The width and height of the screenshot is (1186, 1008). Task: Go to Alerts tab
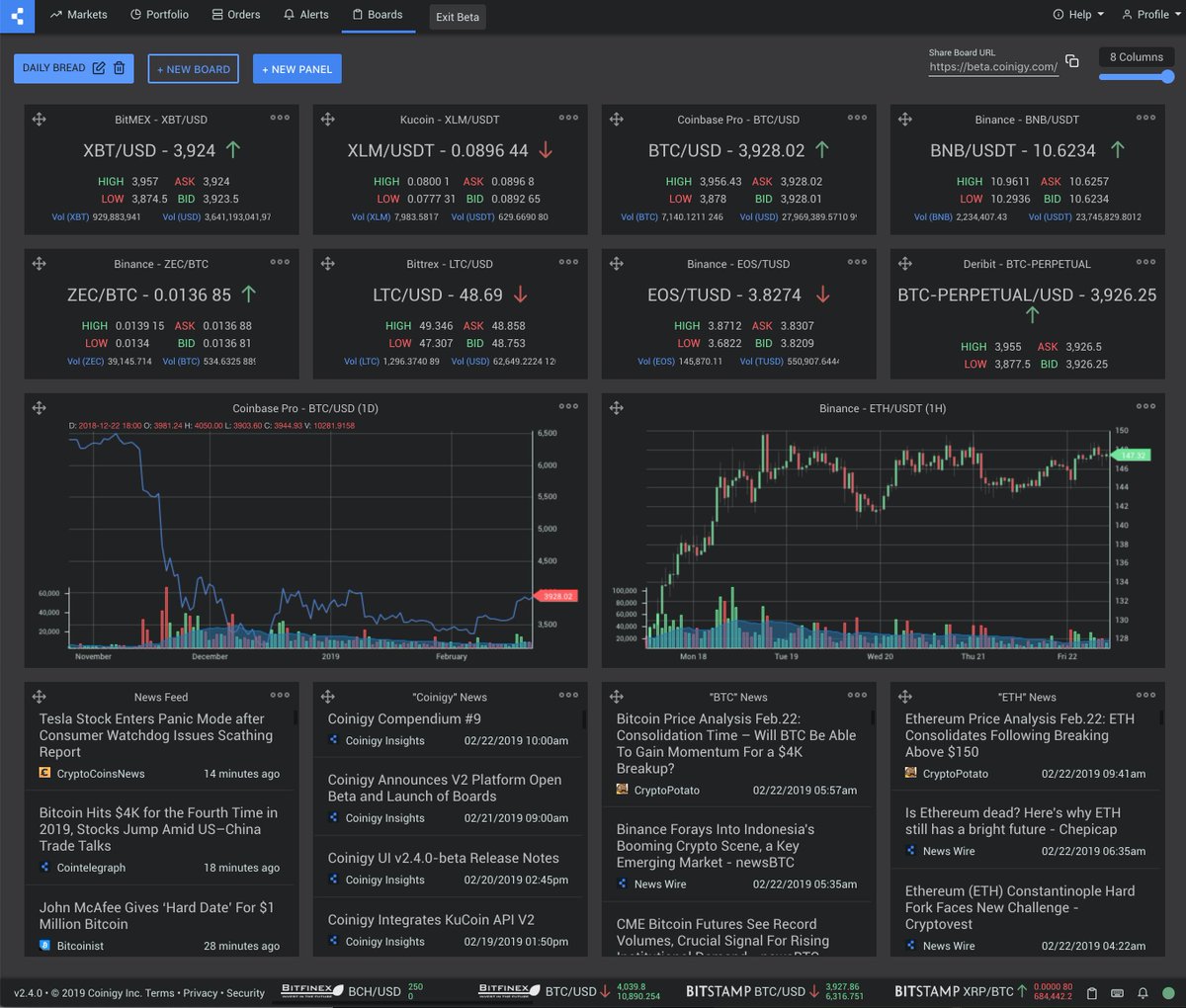(x=305, y=15)
